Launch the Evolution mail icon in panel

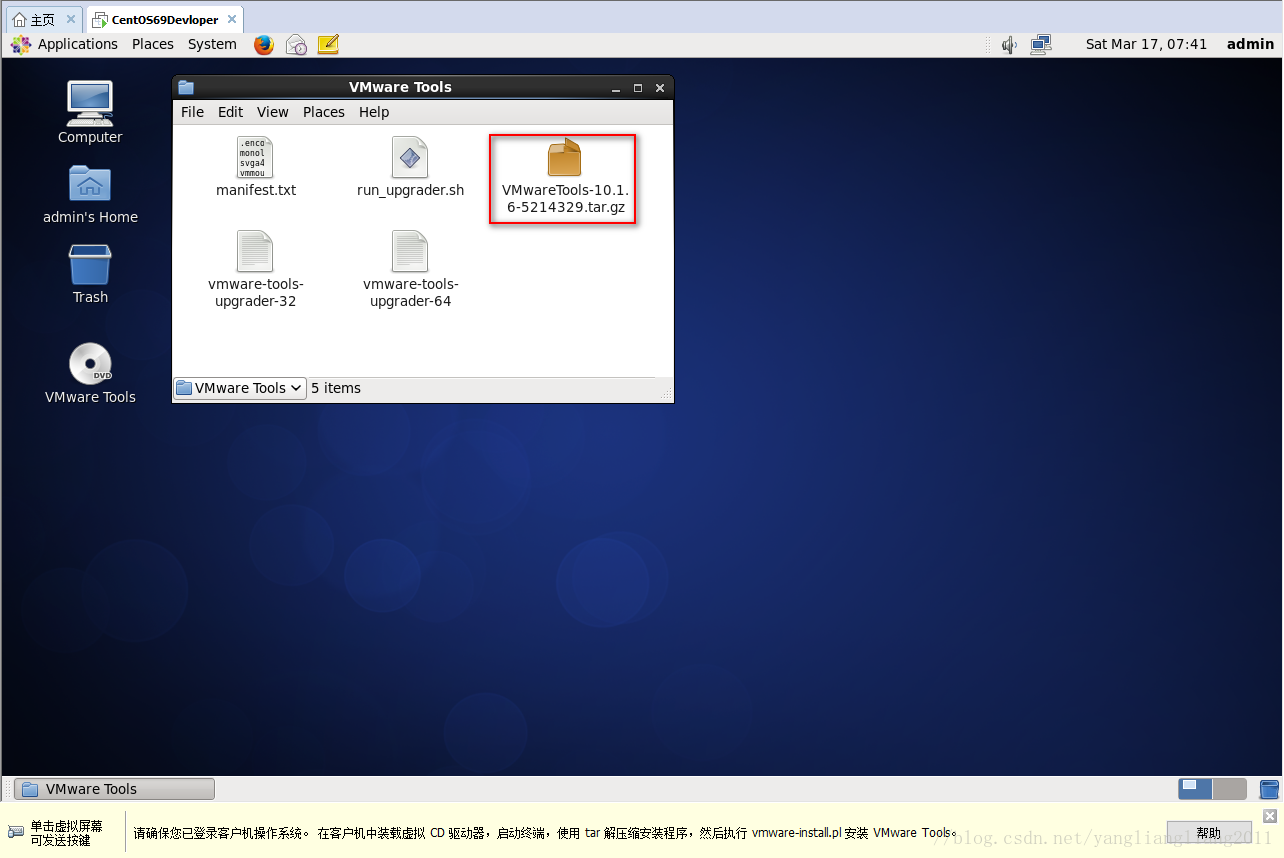(296, 44)
